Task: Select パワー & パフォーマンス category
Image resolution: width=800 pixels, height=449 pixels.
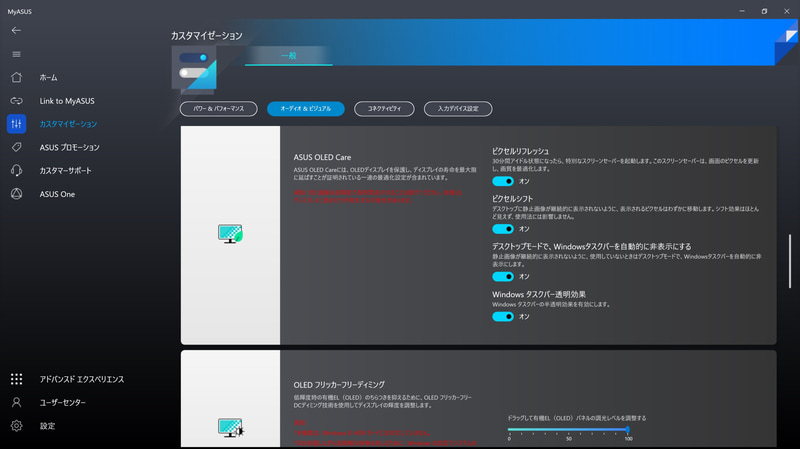Action: [x=218, y=109]
